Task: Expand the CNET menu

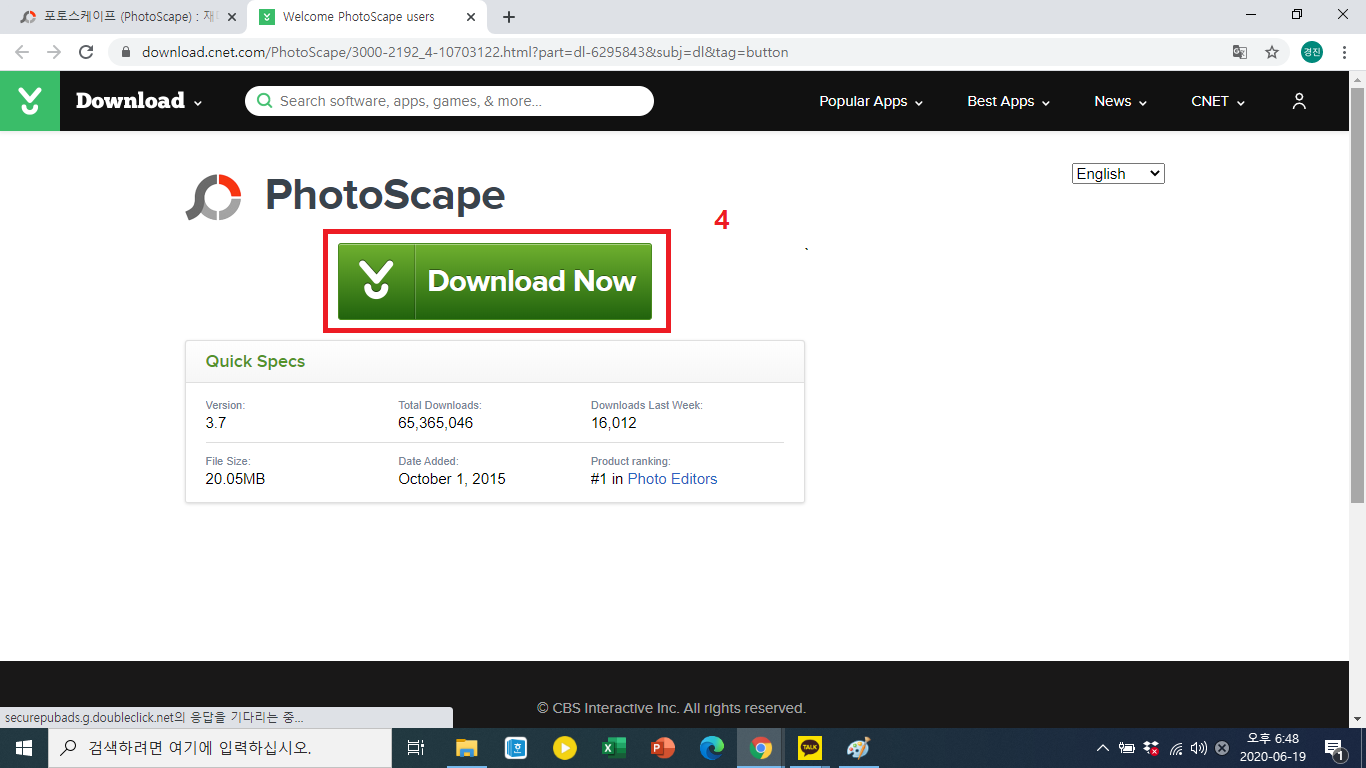Action: [1218, 101]
